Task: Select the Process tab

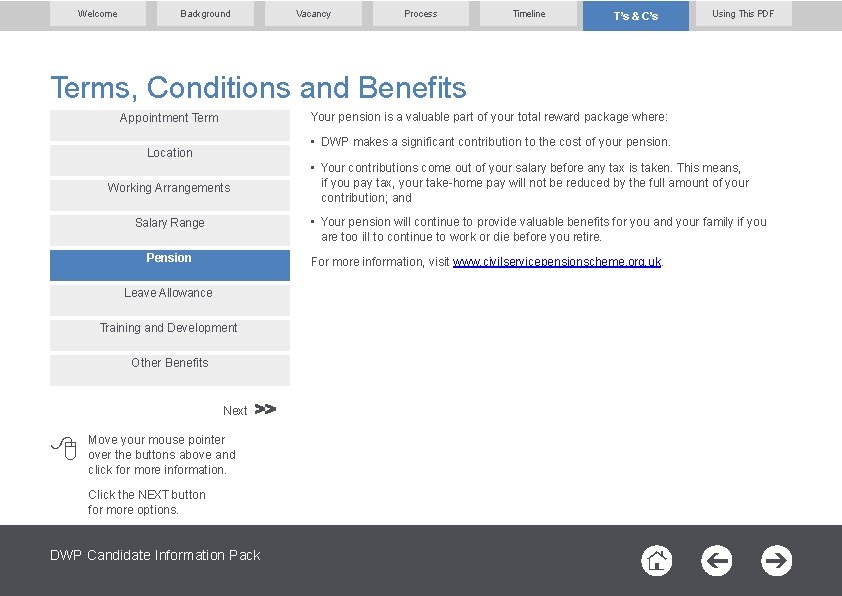Action: (420, 14)
